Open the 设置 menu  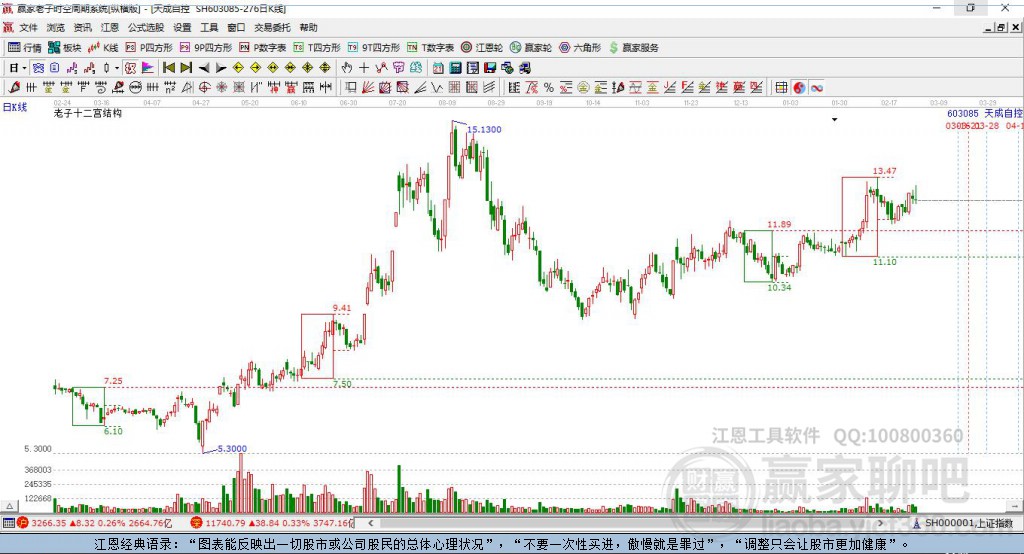[x=182, y=27]
